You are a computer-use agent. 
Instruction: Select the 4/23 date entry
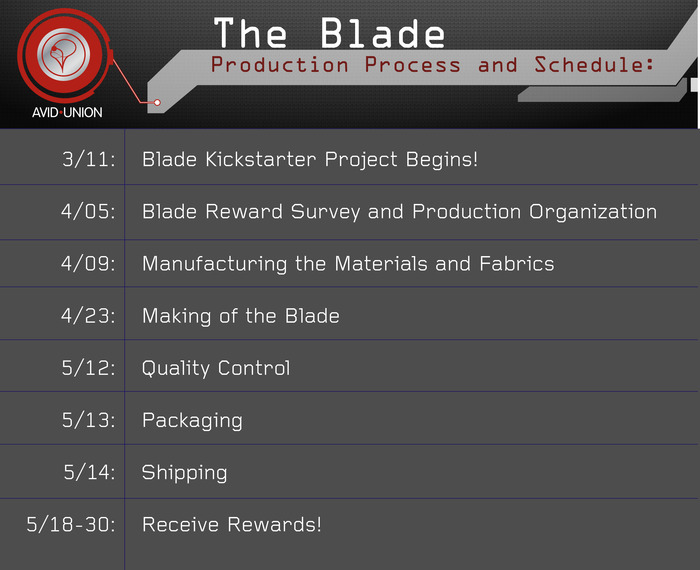88,316
